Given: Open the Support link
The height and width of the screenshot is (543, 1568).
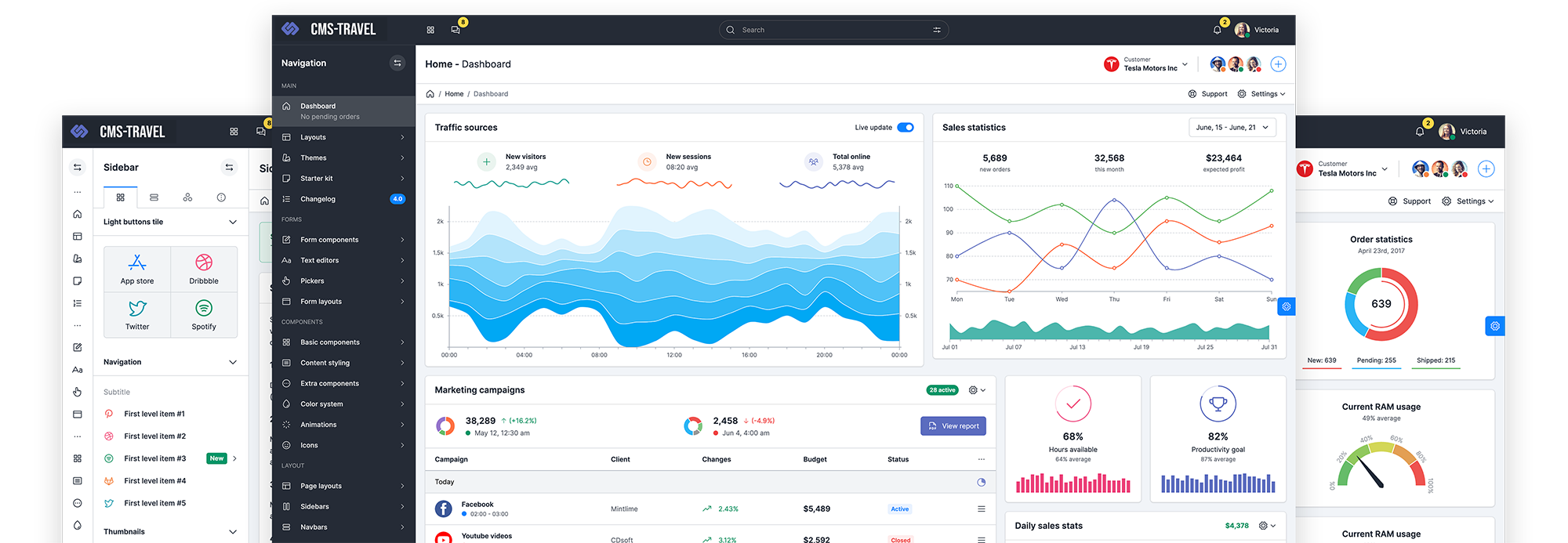Looking at the screenshot, I should coord(1207,94).
